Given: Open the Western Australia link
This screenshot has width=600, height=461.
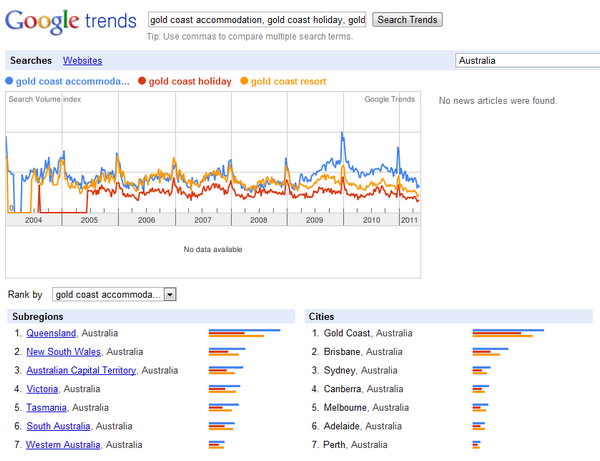Looking at the screenshot, I should pyautogui.click(x=63, y=445).
